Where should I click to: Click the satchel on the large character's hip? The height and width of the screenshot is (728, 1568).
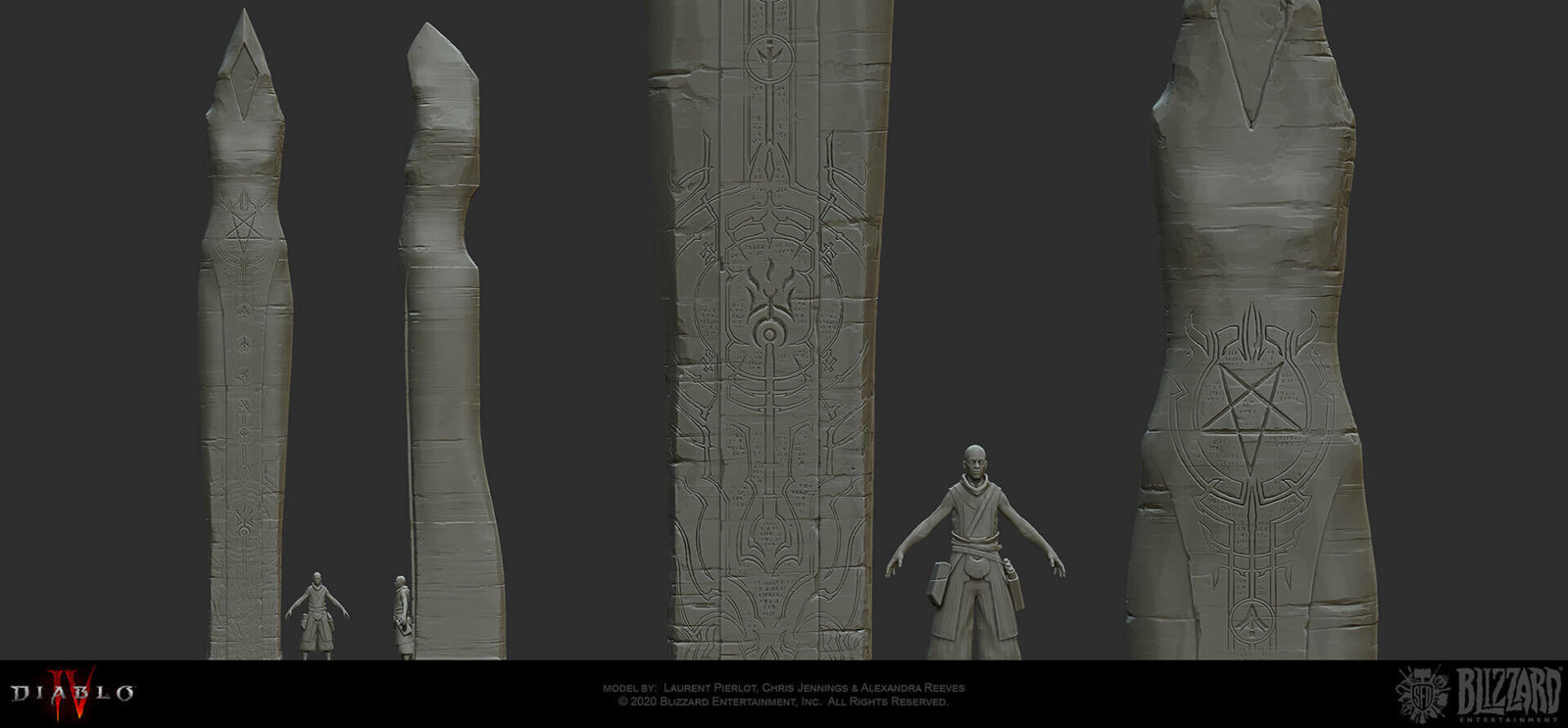[936, 581]
